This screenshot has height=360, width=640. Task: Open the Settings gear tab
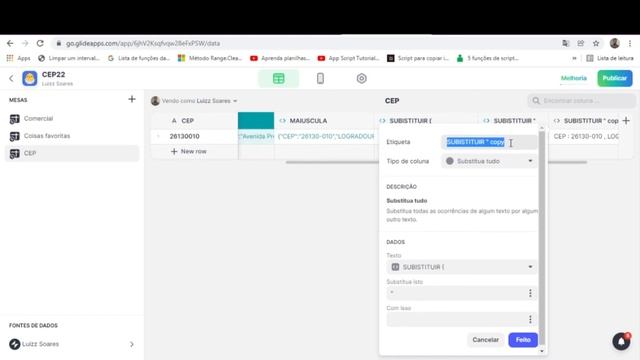point(361,78)
